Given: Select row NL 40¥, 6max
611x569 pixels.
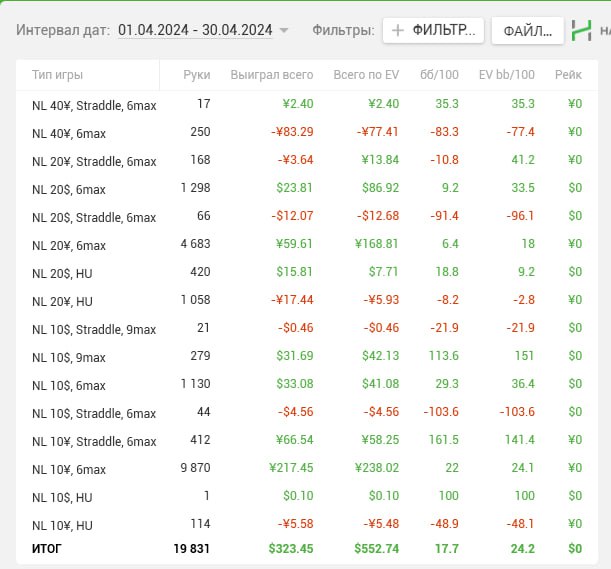Looking at the screenshot, I should point(307,133).
